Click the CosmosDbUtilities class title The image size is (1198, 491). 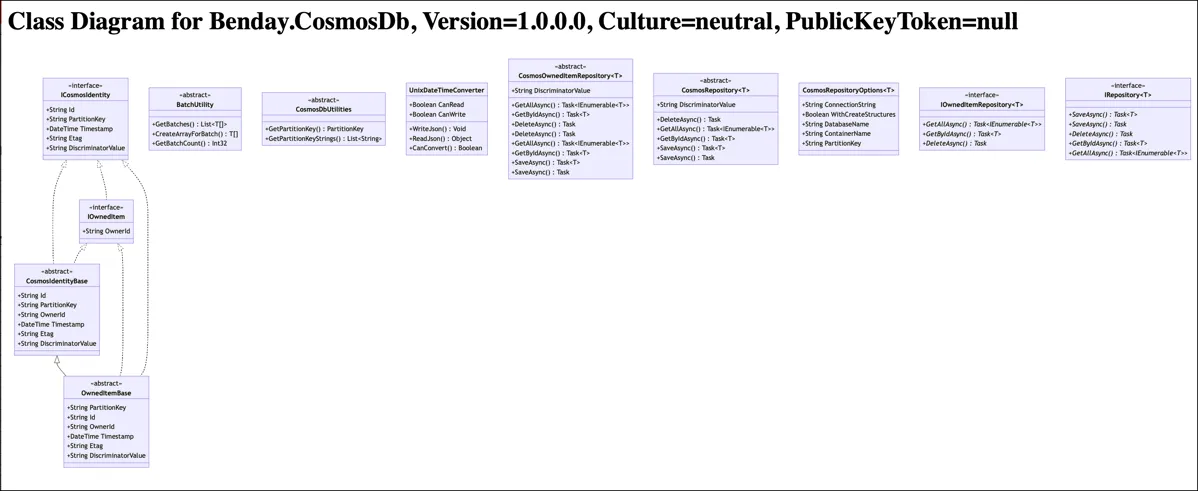[323, 109]
